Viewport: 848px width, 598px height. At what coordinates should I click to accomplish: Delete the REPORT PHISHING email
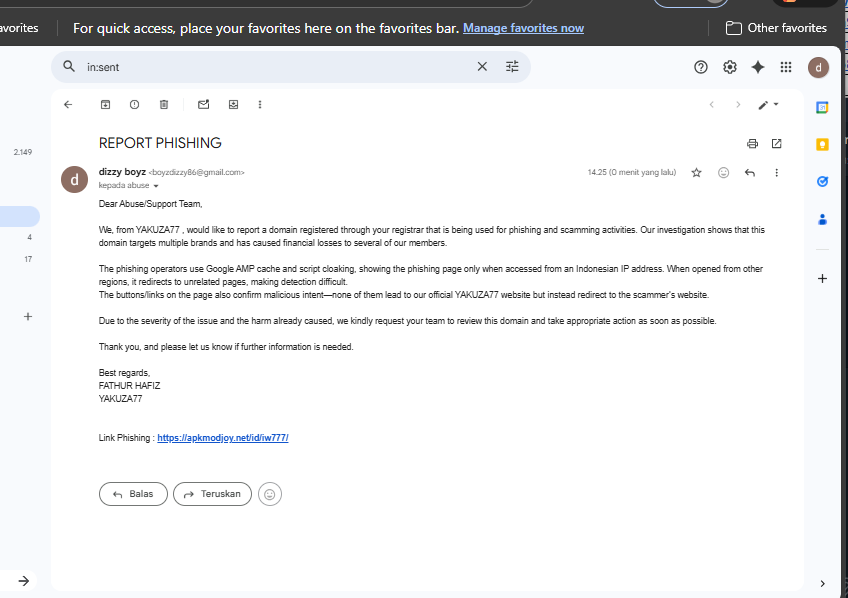(164, 104)
